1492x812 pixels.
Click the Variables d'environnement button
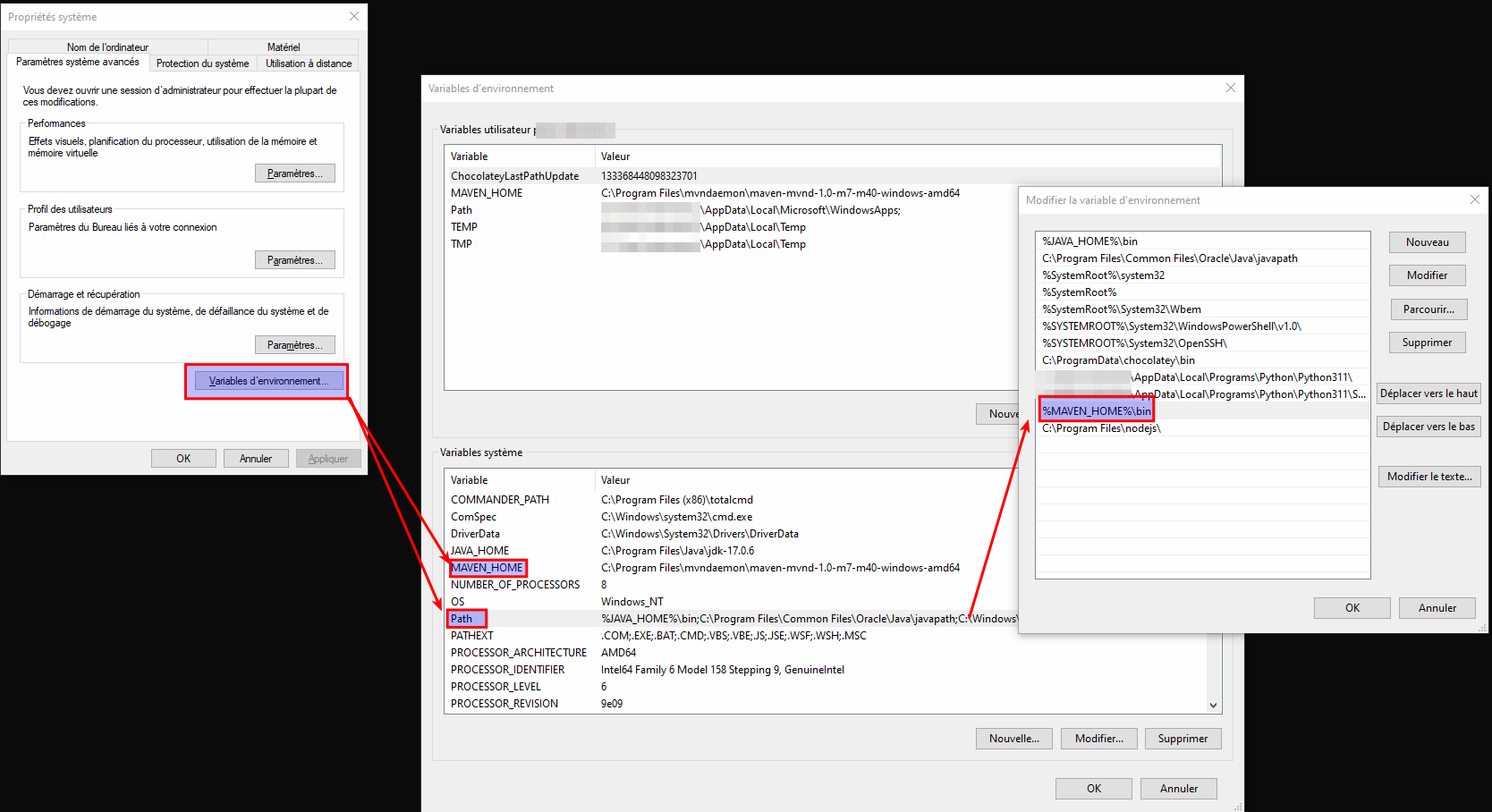click(x=266, y=380)
